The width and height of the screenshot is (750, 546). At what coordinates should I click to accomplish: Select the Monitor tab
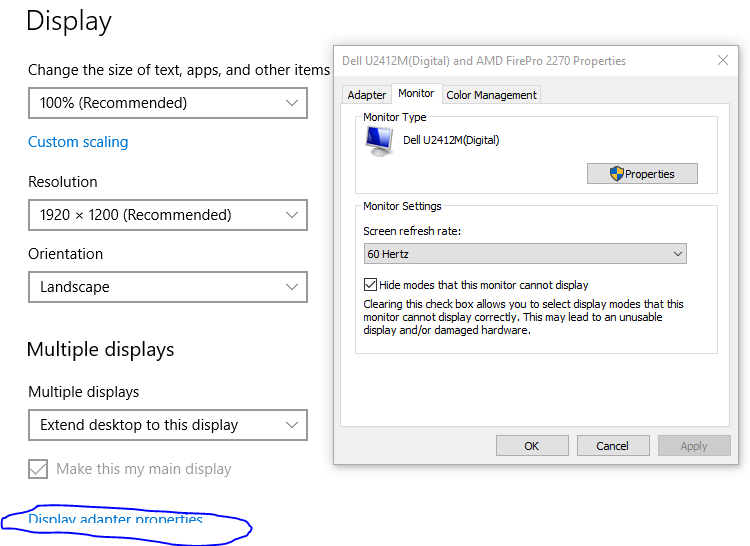[x=416, y=93]
